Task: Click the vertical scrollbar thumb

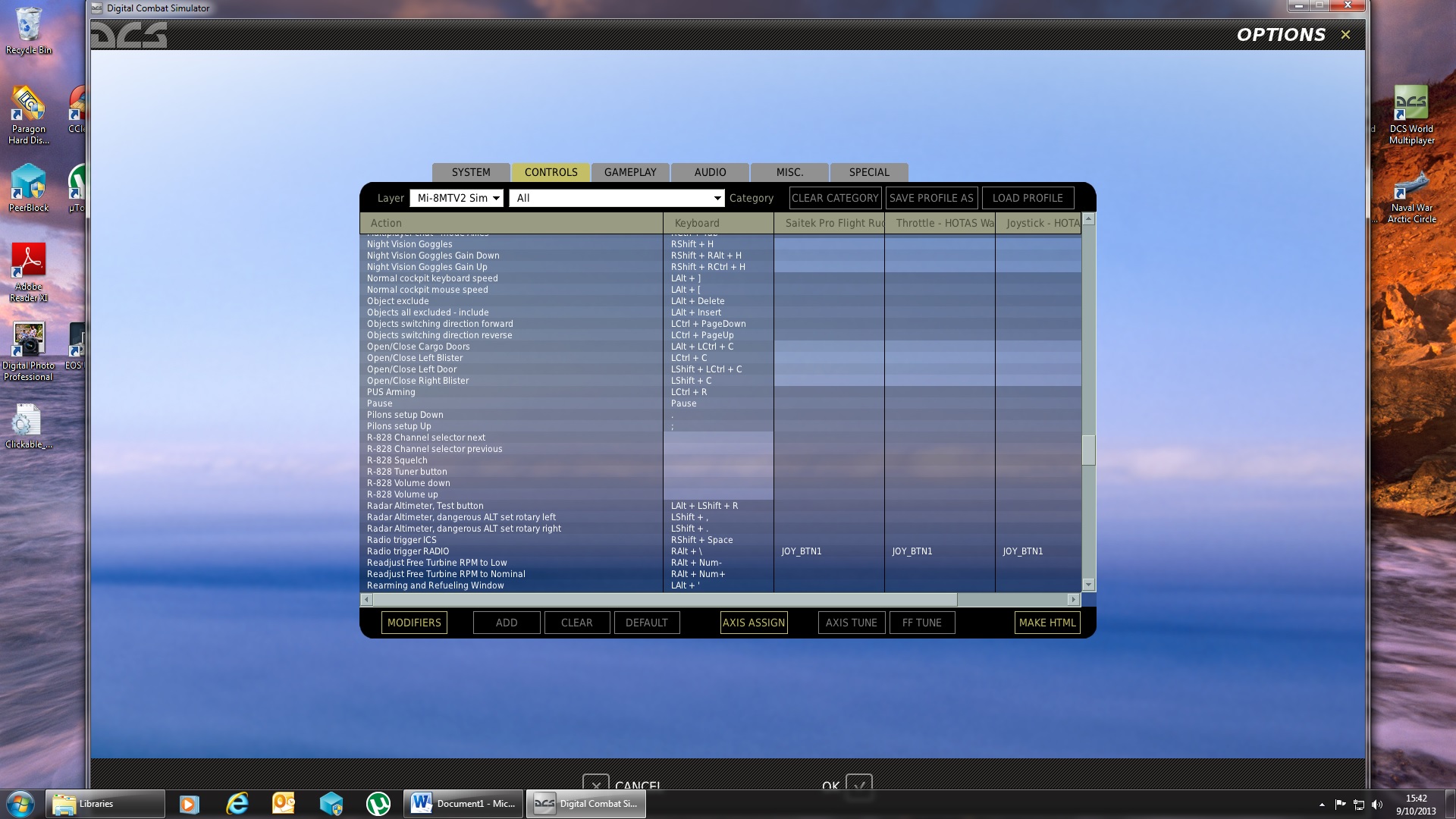Action: tap(1088, 450)
